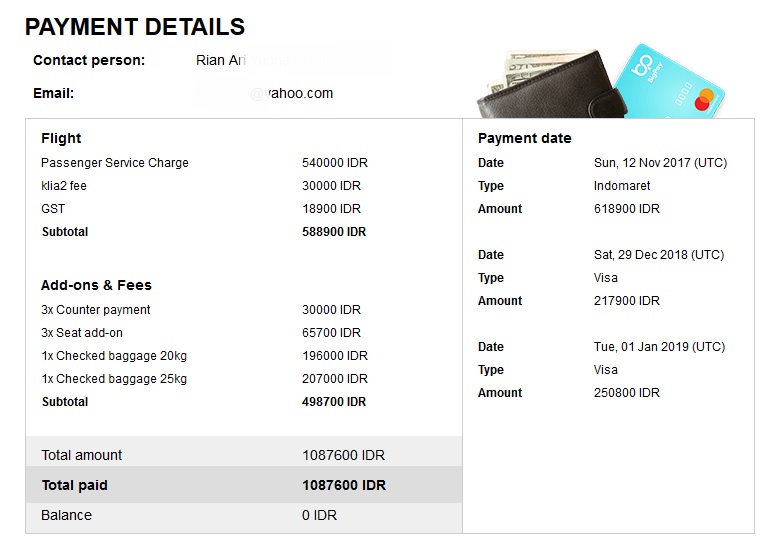Viewport: 765px width, 539px height.
Task: Click the 1x Checked baggage 20kg item
Action: [x=114, y=356]
